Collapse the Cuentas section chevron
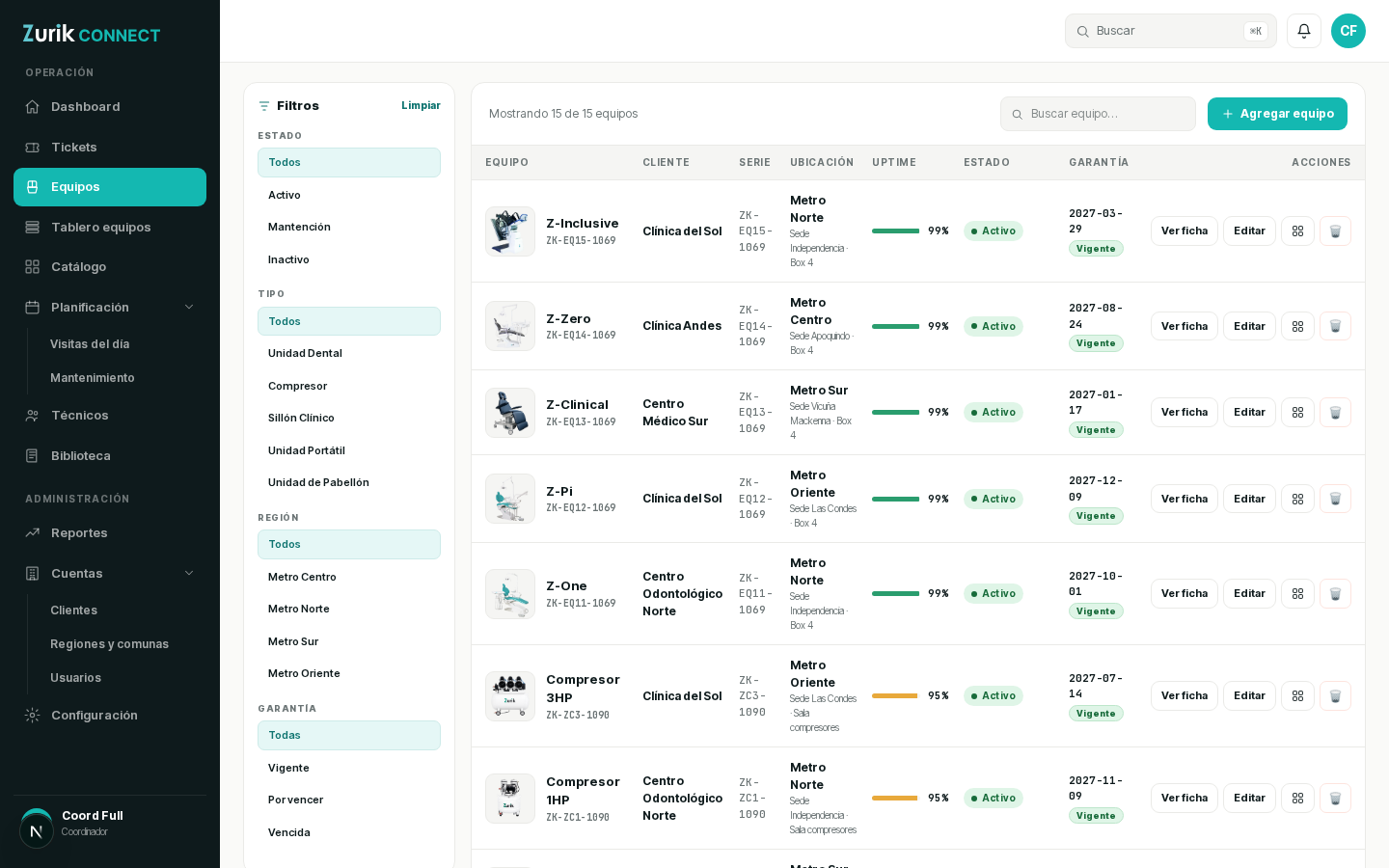 coord(189,574)
